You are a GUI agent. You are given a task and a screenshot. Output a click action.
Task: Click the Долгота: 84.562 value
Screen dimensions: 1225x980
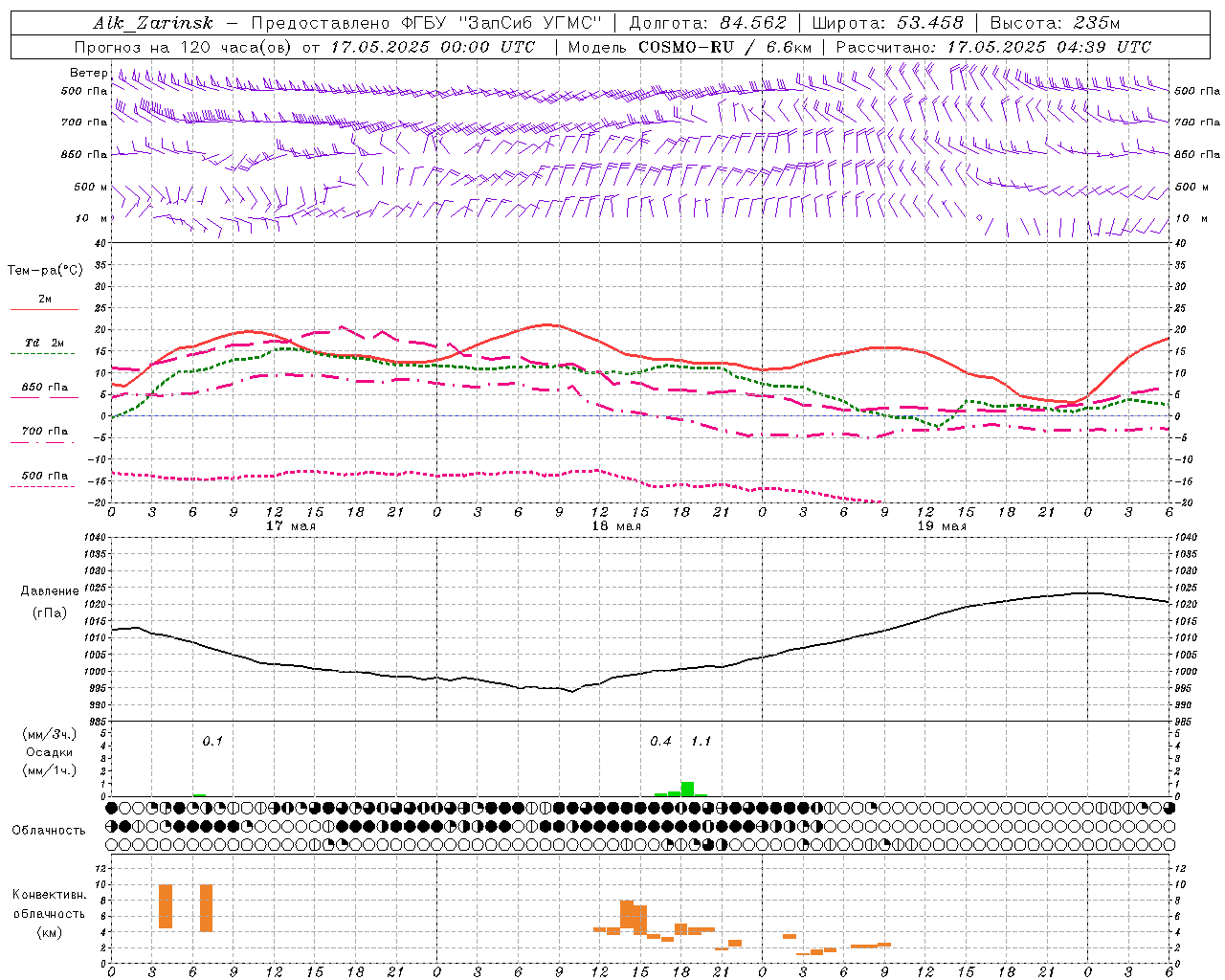click(x=706, y=23)
